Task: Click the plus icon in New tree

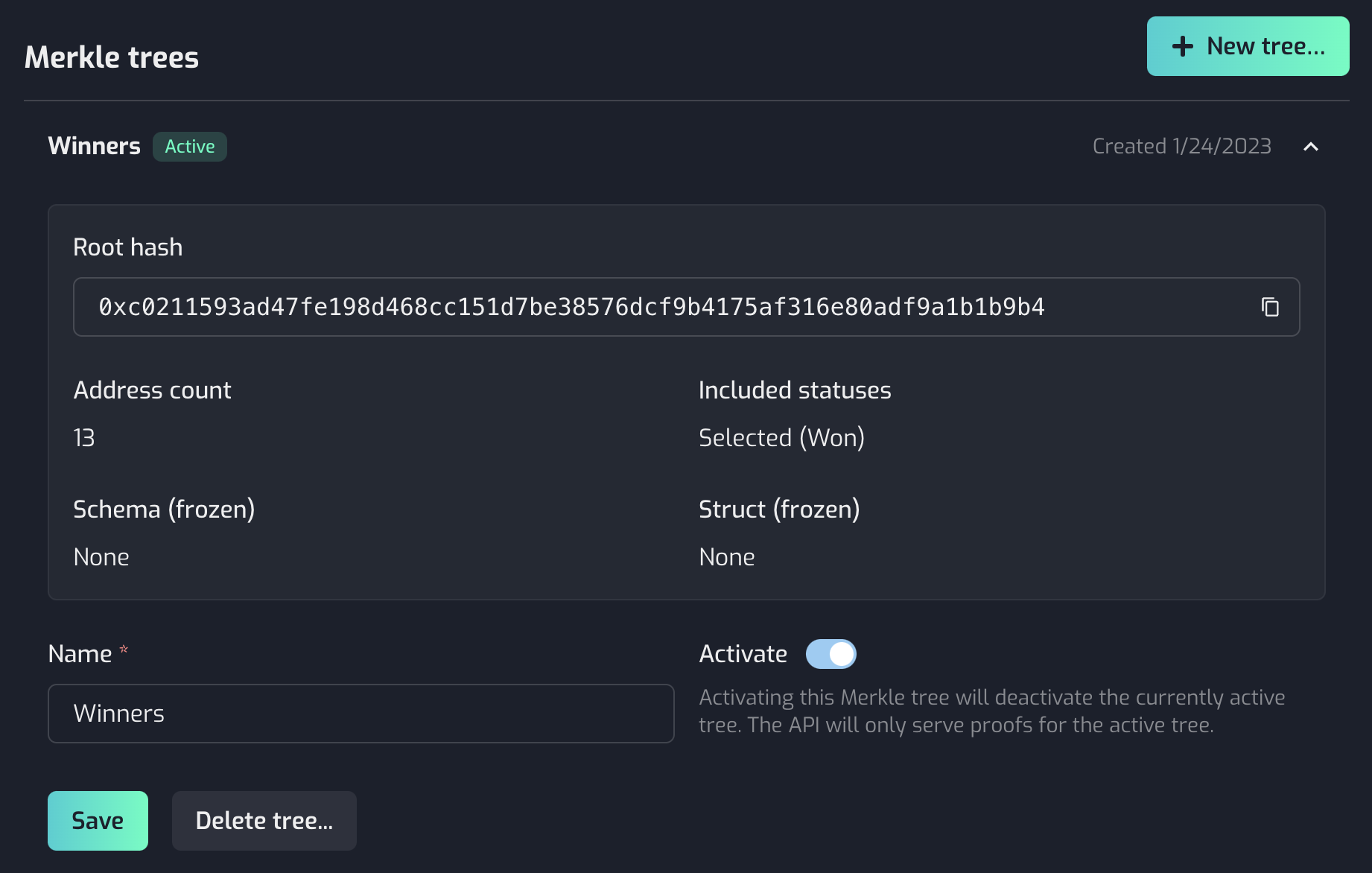Action: [x=1183, y=46]
